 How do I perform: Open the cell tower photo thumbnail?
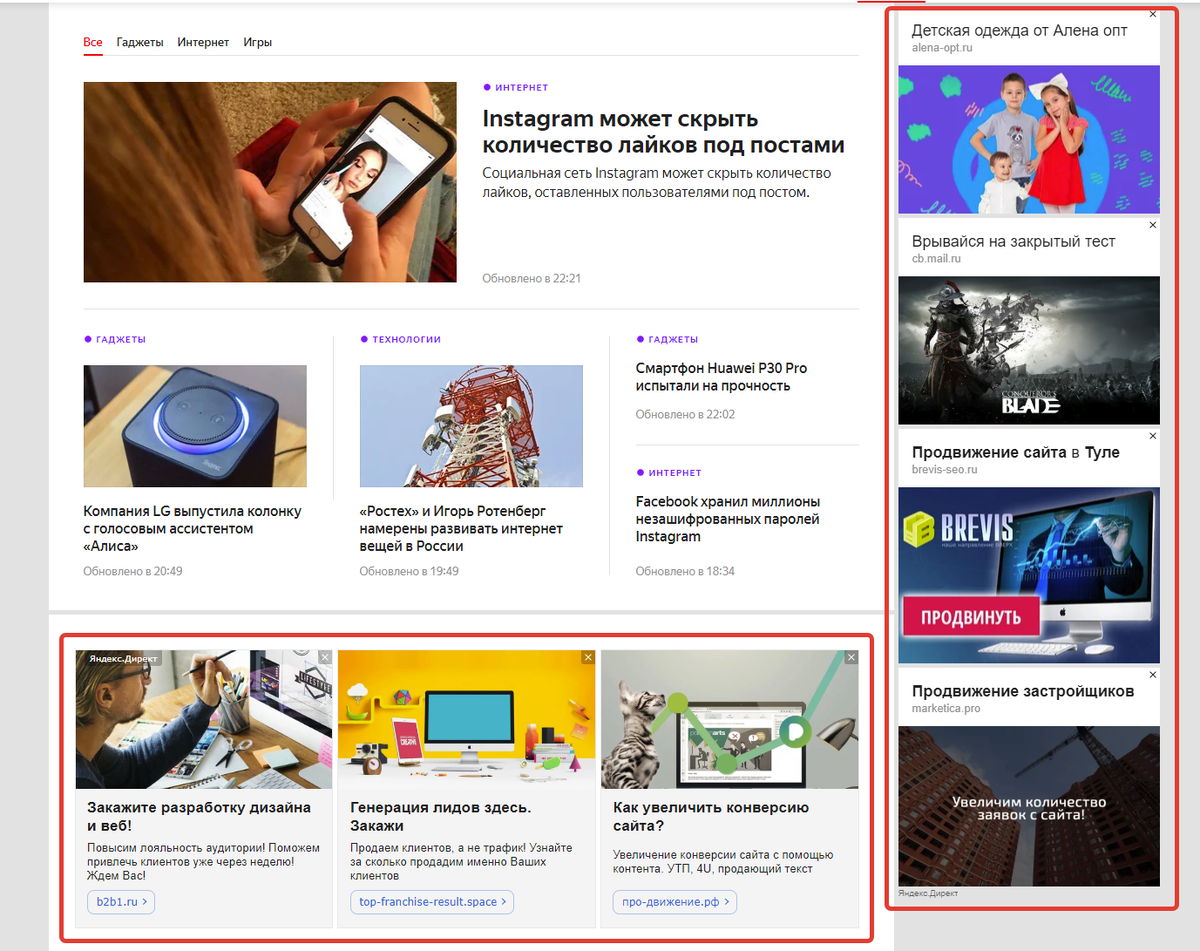click(471, 426)
